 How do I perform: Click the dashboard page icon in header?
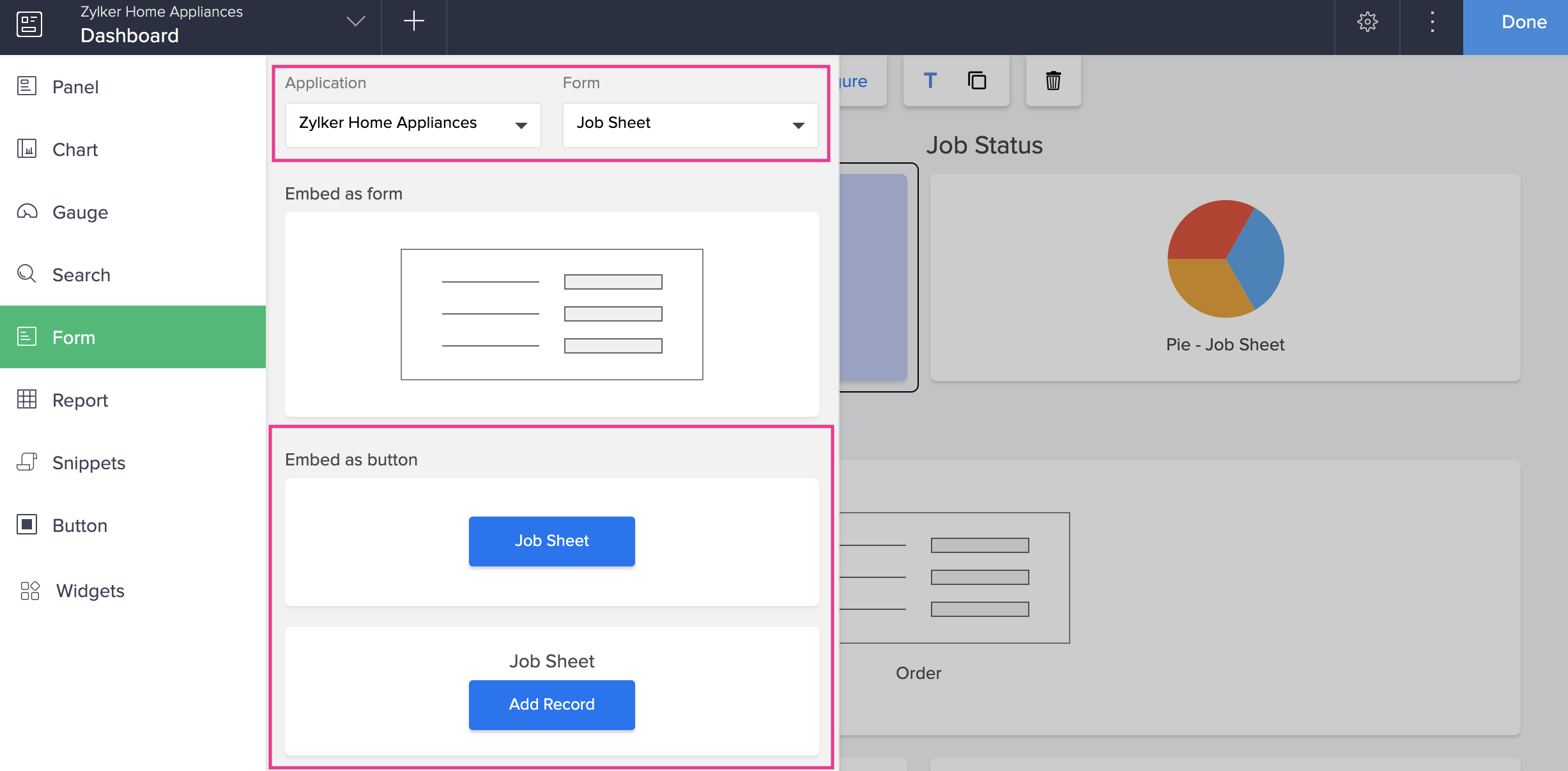[29, 24]
